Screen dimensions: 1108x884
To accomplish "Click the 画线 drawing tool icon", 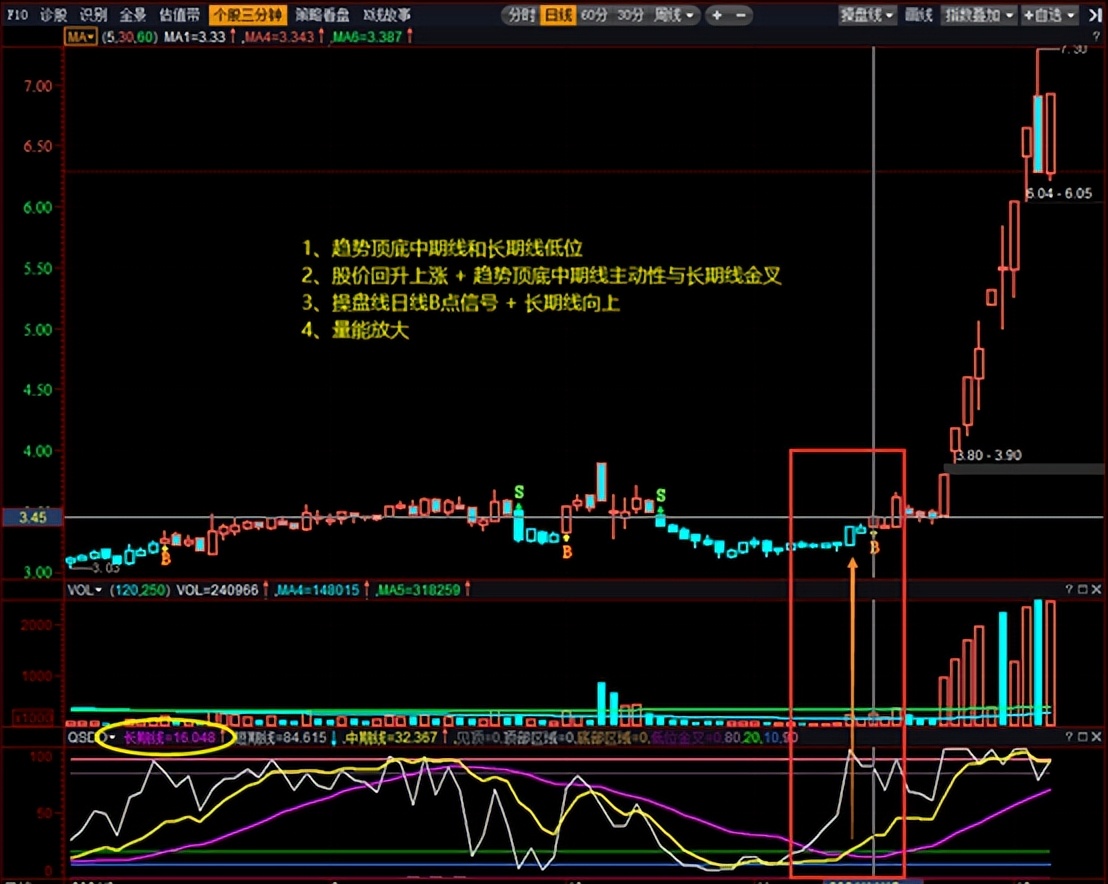I will [917, 14].
